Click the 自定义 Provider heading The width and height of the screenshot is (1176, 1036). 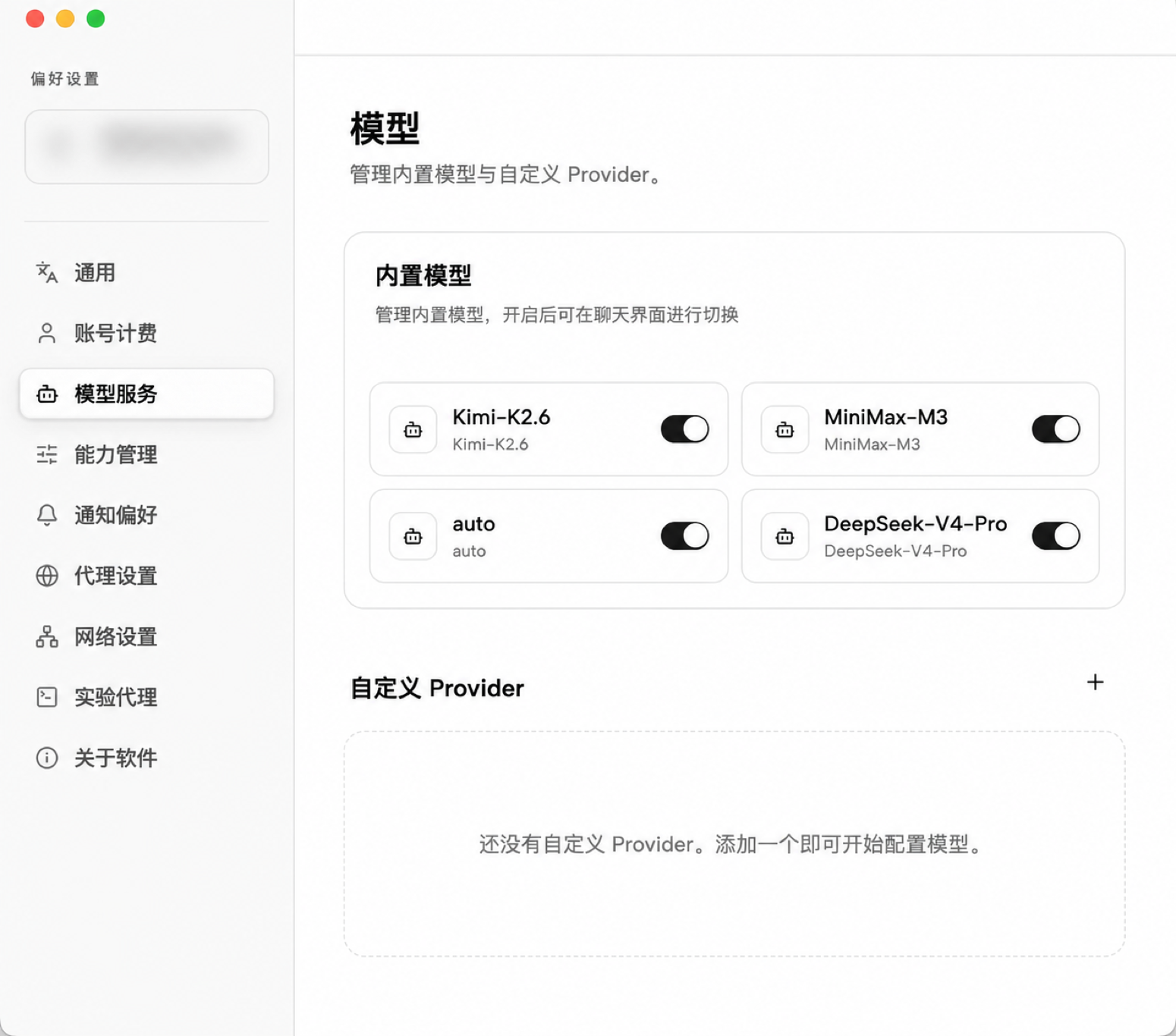tap(437, 688)
